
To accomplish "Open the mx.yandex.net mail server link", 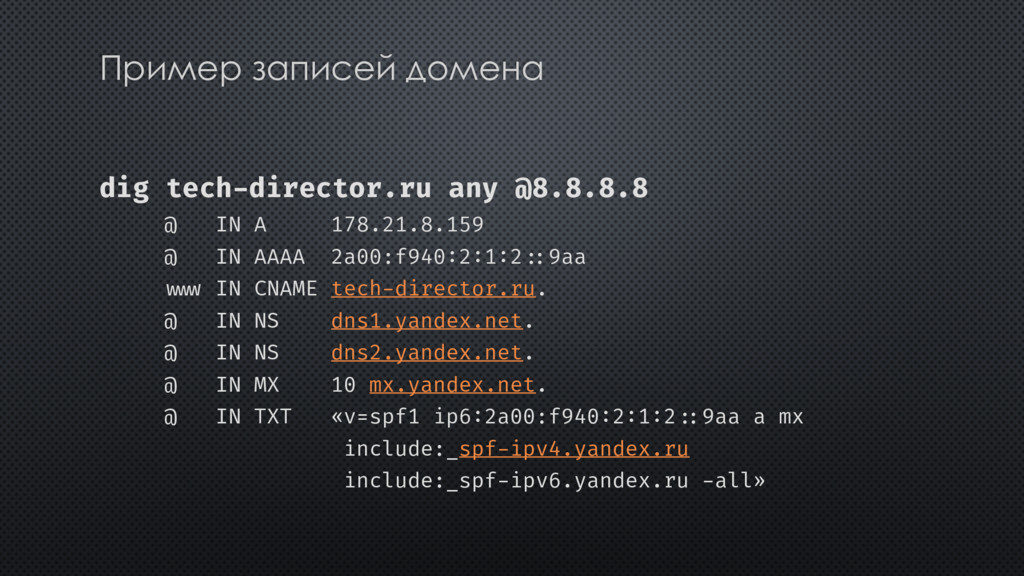I will point(452,385).
